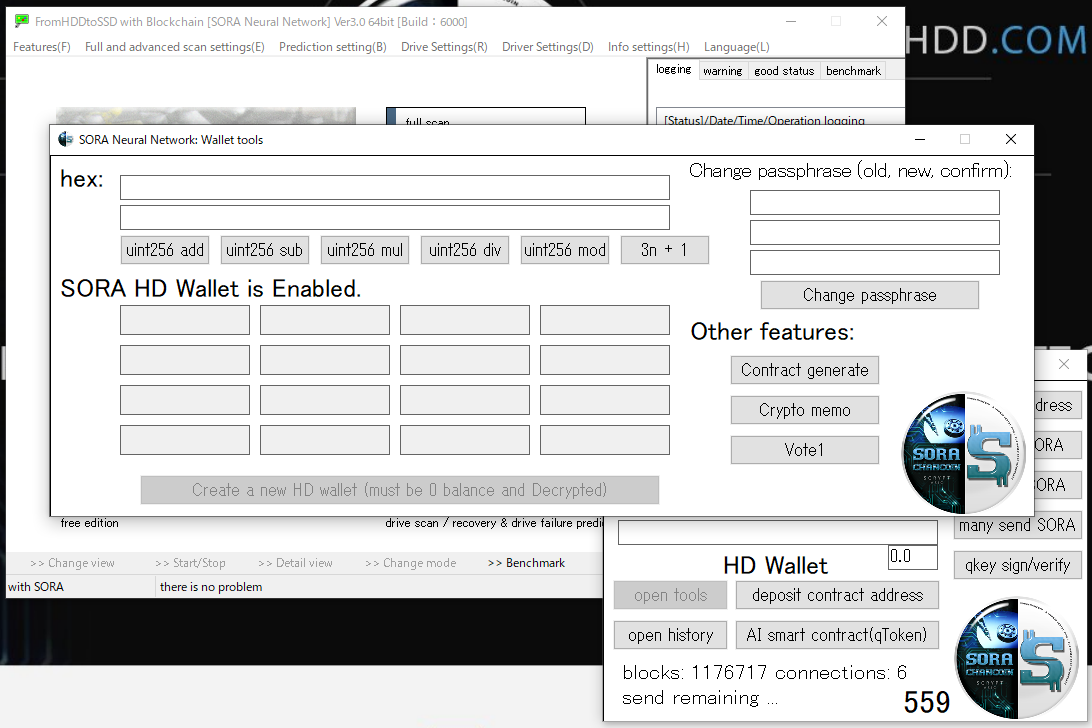Open the Prediction setting(B) menu
This screenshot has height=728, width=1092.
[333, 47]
